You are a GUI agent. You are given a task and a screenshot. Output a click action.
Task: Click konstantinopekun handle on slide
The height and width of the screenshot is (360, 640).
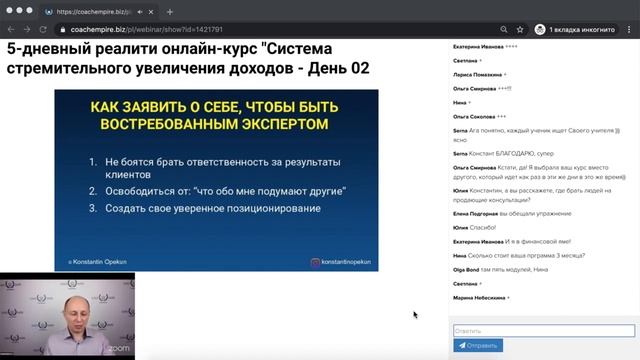click(x=346, y=262)
